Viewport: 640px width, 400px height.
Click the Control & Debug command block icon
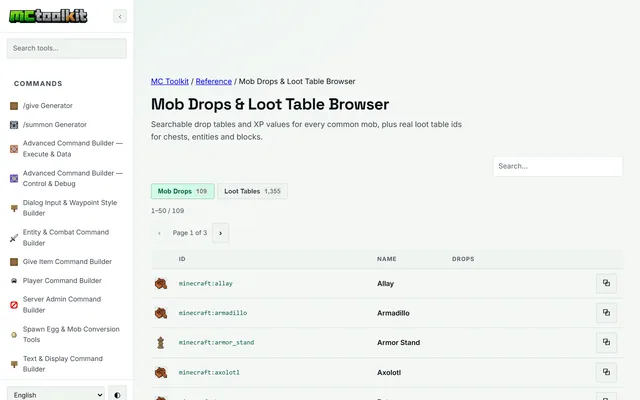click(14, 178)
